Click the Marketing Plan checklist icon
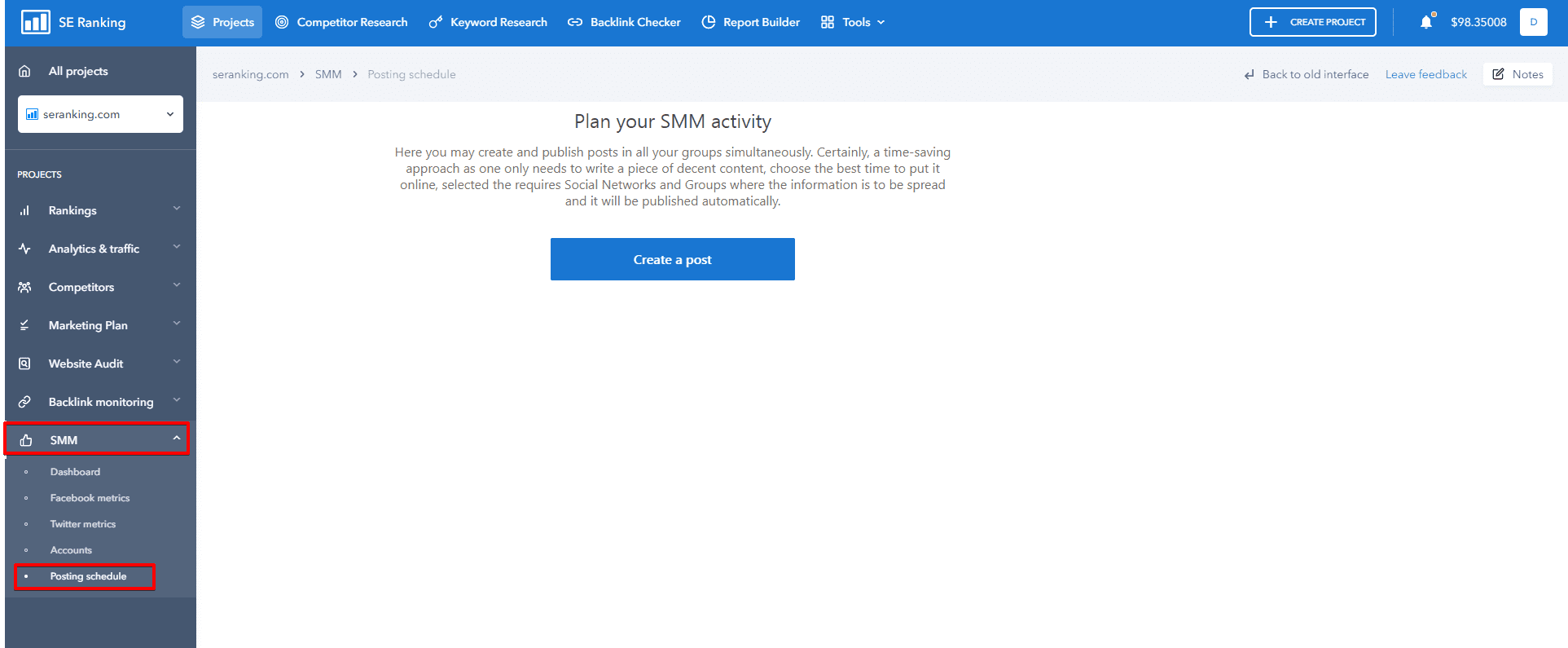The width and height of the screenshot is (1568, 648). click(24, 325)
